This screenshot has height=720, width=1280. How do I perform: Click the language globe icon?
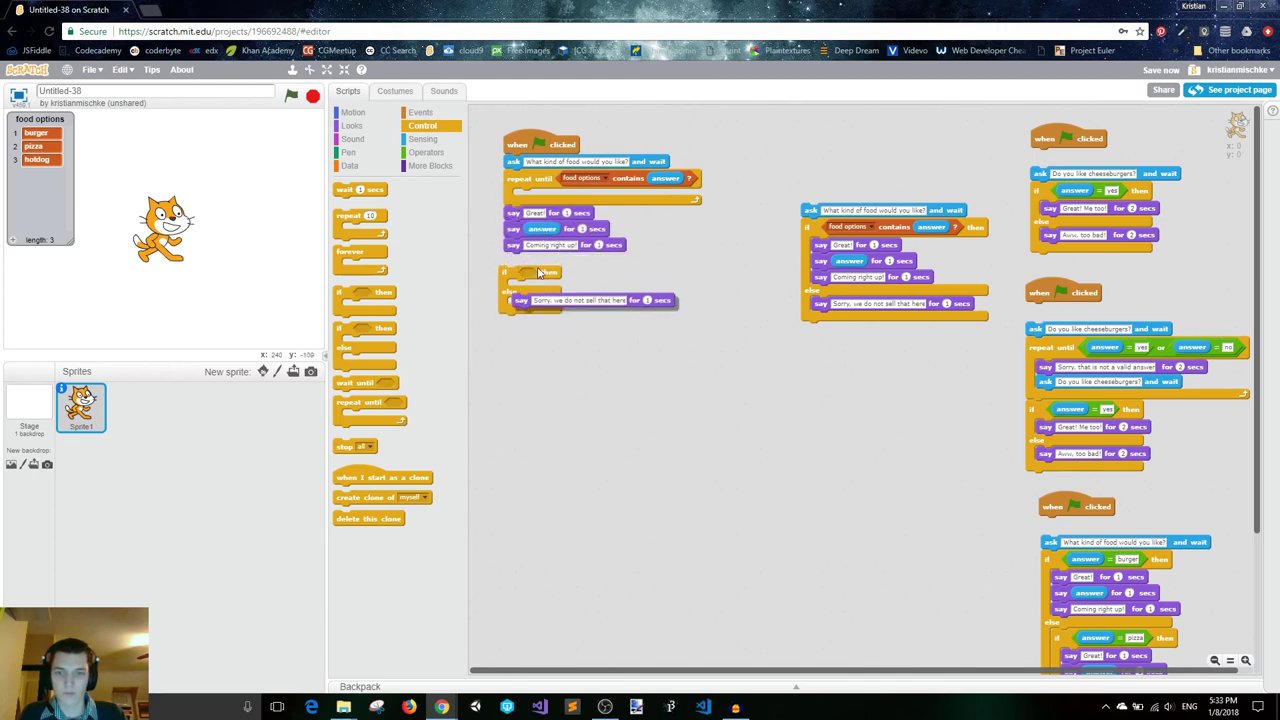tap(67, 70)
